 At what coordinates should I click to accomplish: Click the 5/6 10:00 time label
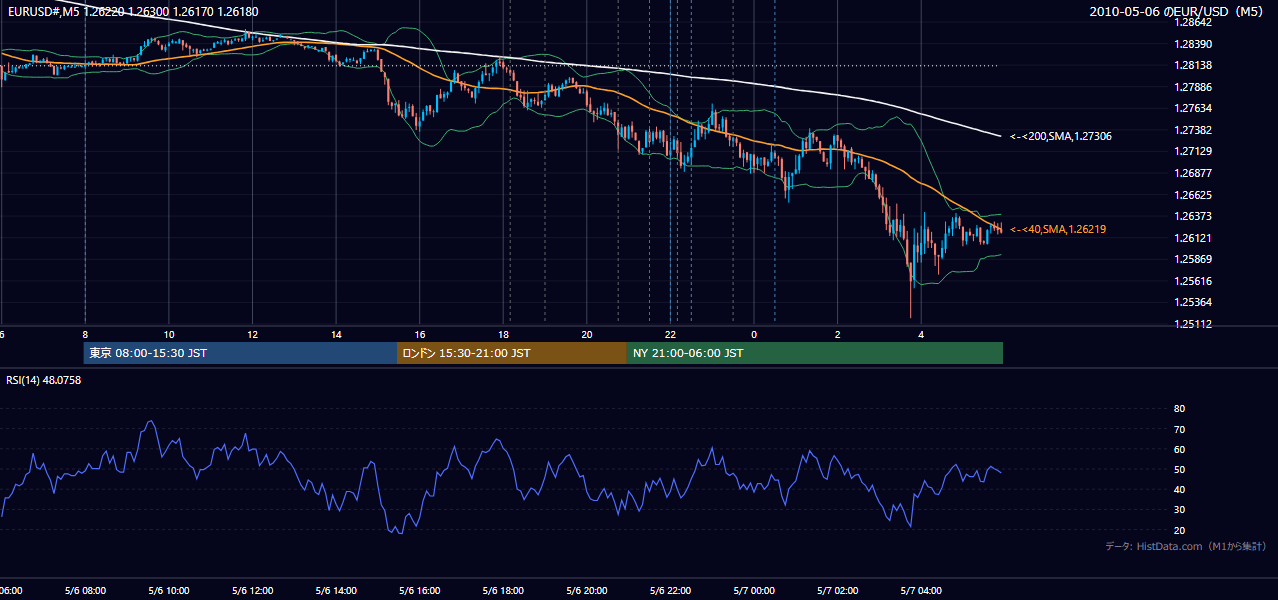click(x=169, y=590)
